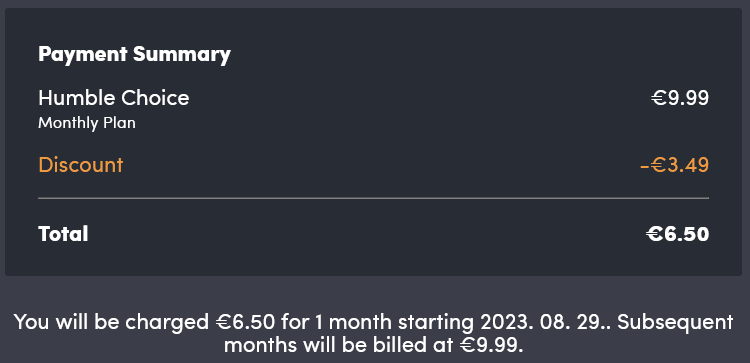Click "months will be billed at" text
The height and width of the screenshot is (363, 750).
point(339,345)
